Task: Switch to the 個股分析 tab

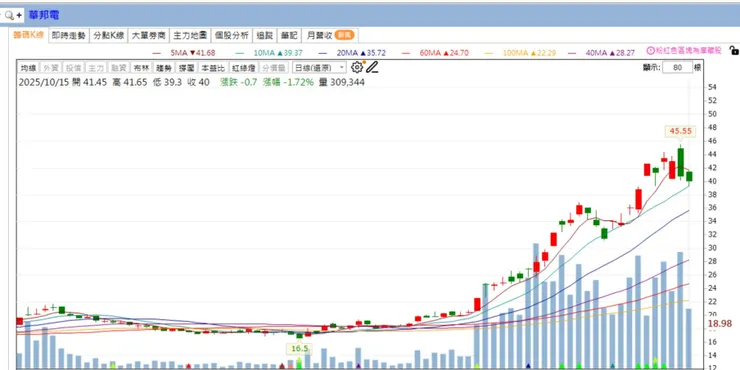Action: [232, 35]
